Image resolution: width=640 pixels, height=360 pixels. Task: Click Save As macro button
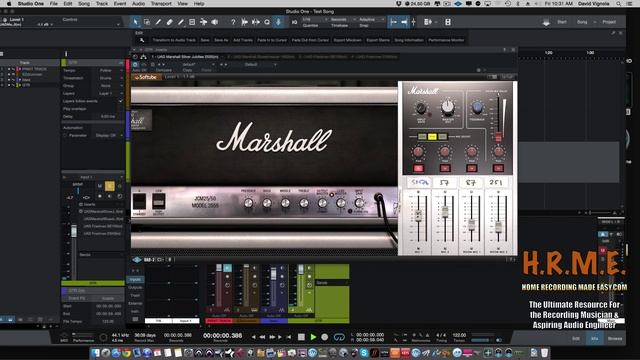coord(221,40)
